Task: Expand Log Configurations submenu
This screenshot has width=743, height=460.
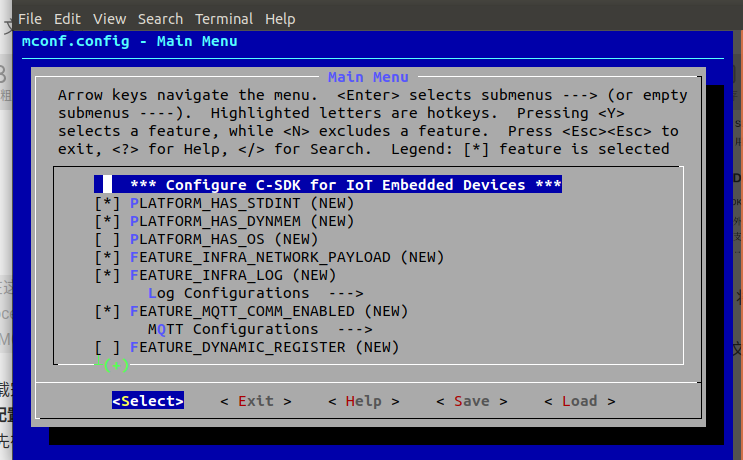Action: (256, 293)
